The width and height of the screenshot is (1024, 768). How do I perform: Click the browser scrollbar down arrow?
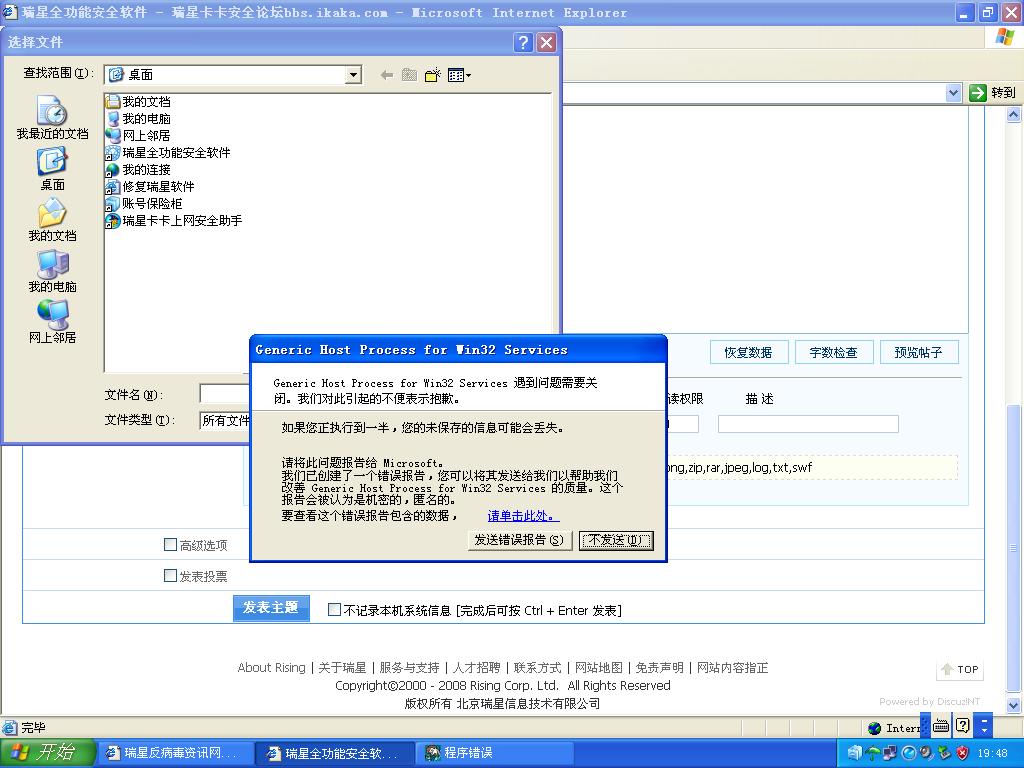click(x=1013, y=705)
